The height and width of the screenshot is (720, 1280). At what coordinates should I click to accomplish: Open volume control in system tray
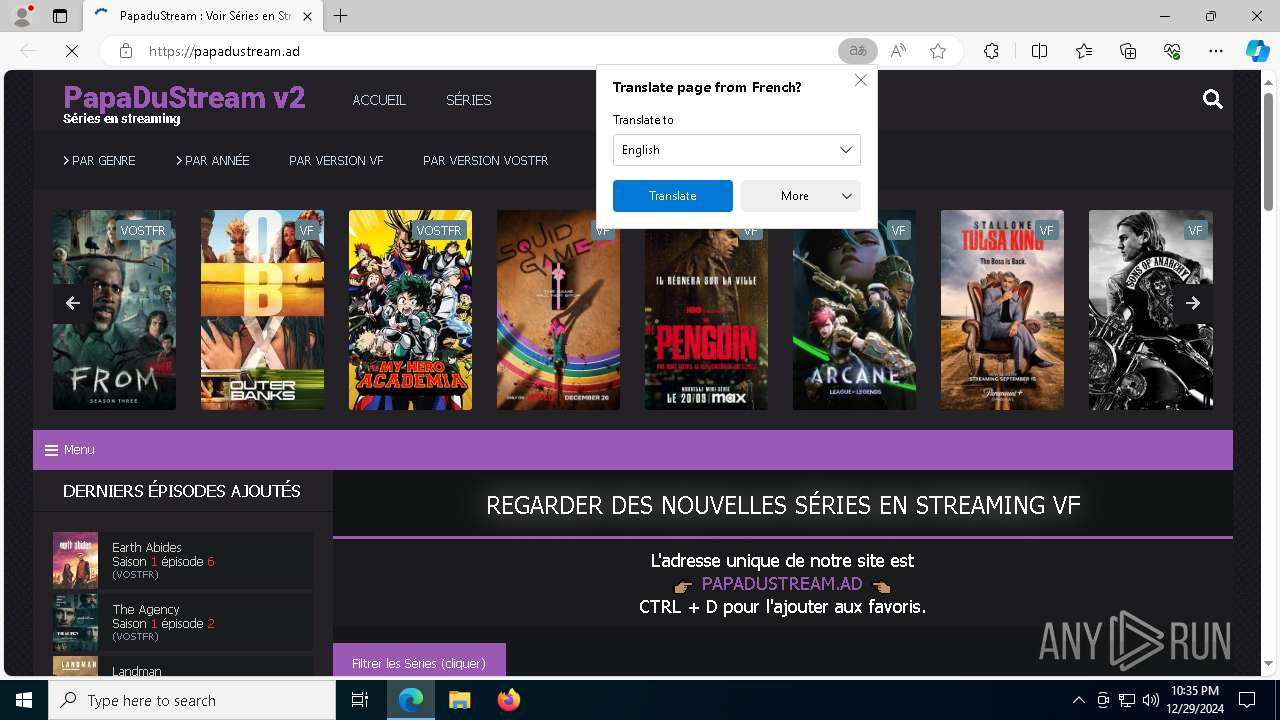tap(1151, 700)
